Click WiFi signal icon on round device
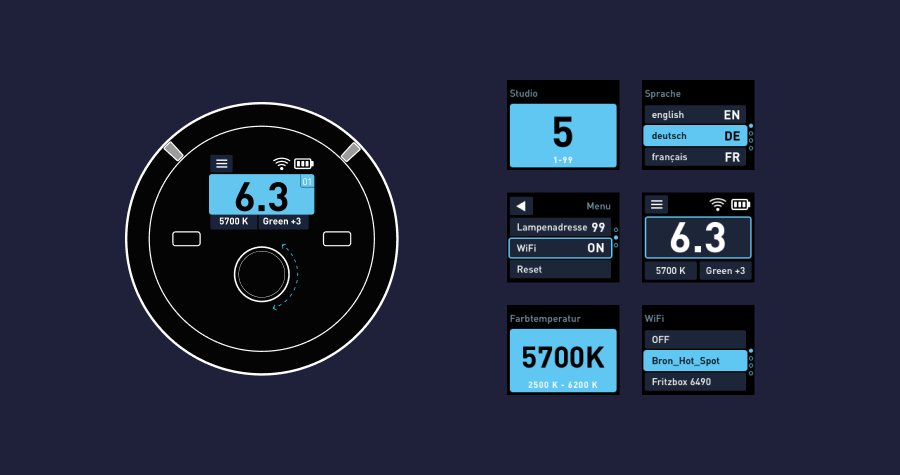The width and height of the screenshot is (900, 475). pos(281,164)
